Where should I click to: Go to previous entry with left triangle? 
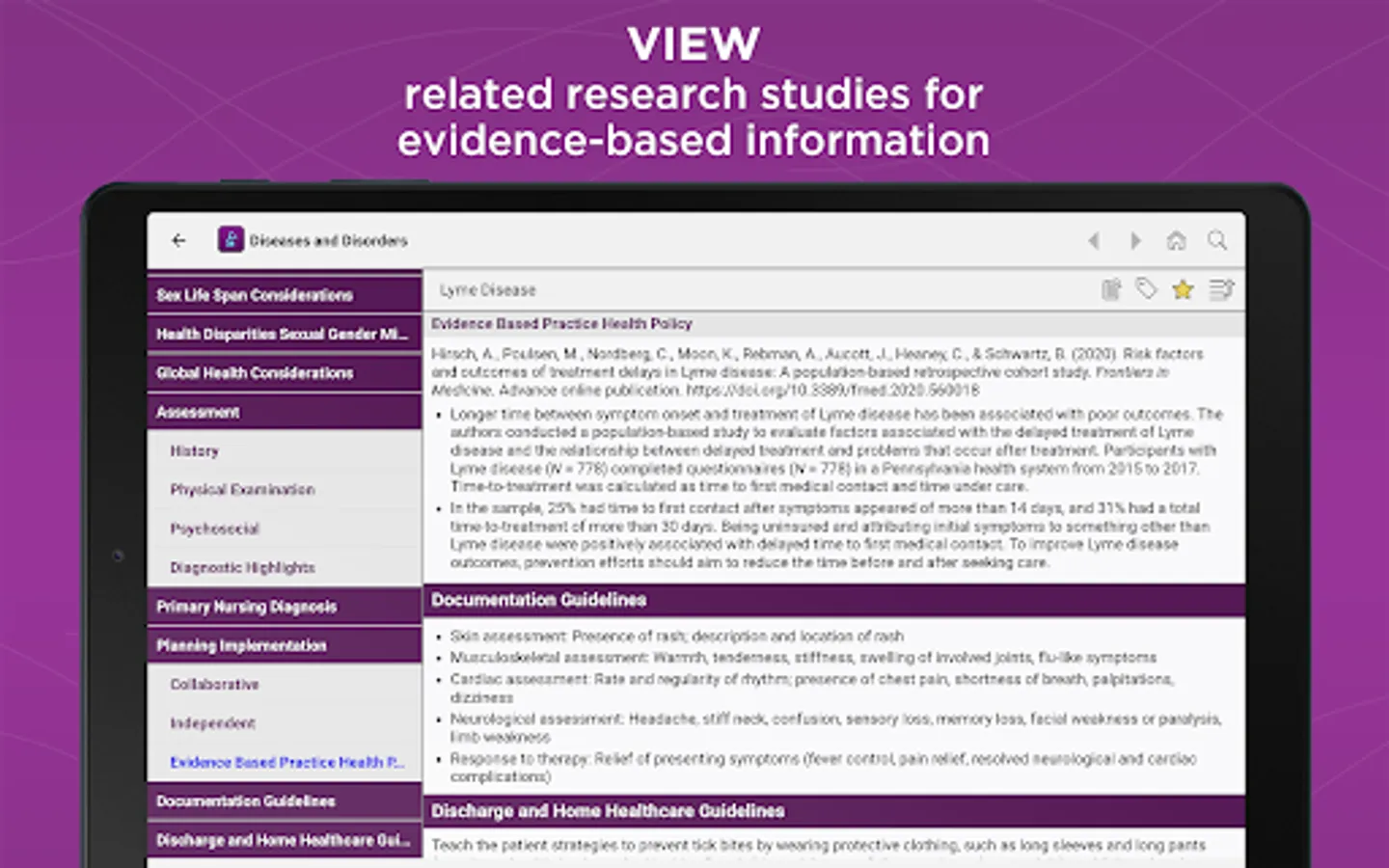[x=1094, y=240]
